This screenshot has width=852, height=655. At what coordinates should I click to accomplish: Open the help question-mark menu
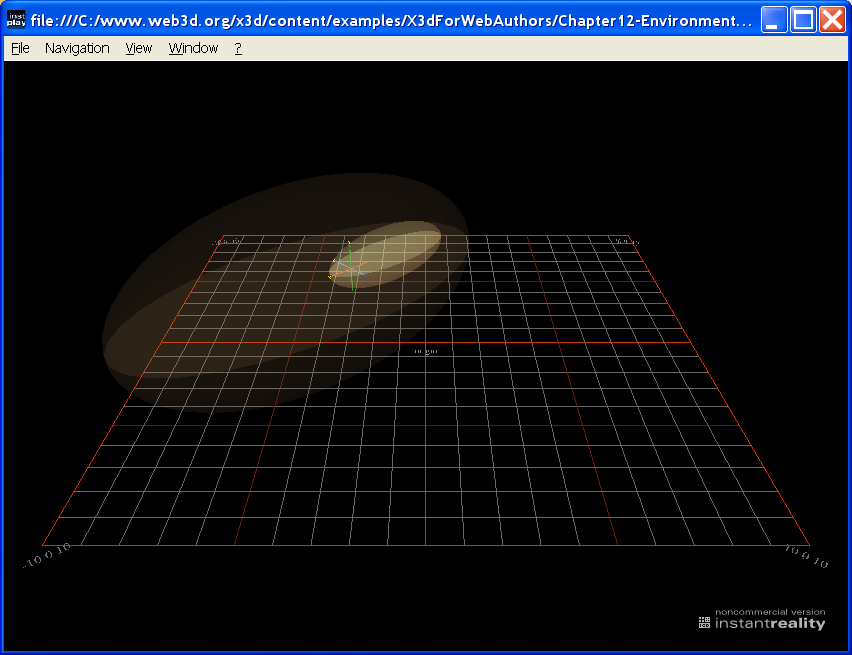(x=237, y=47)
